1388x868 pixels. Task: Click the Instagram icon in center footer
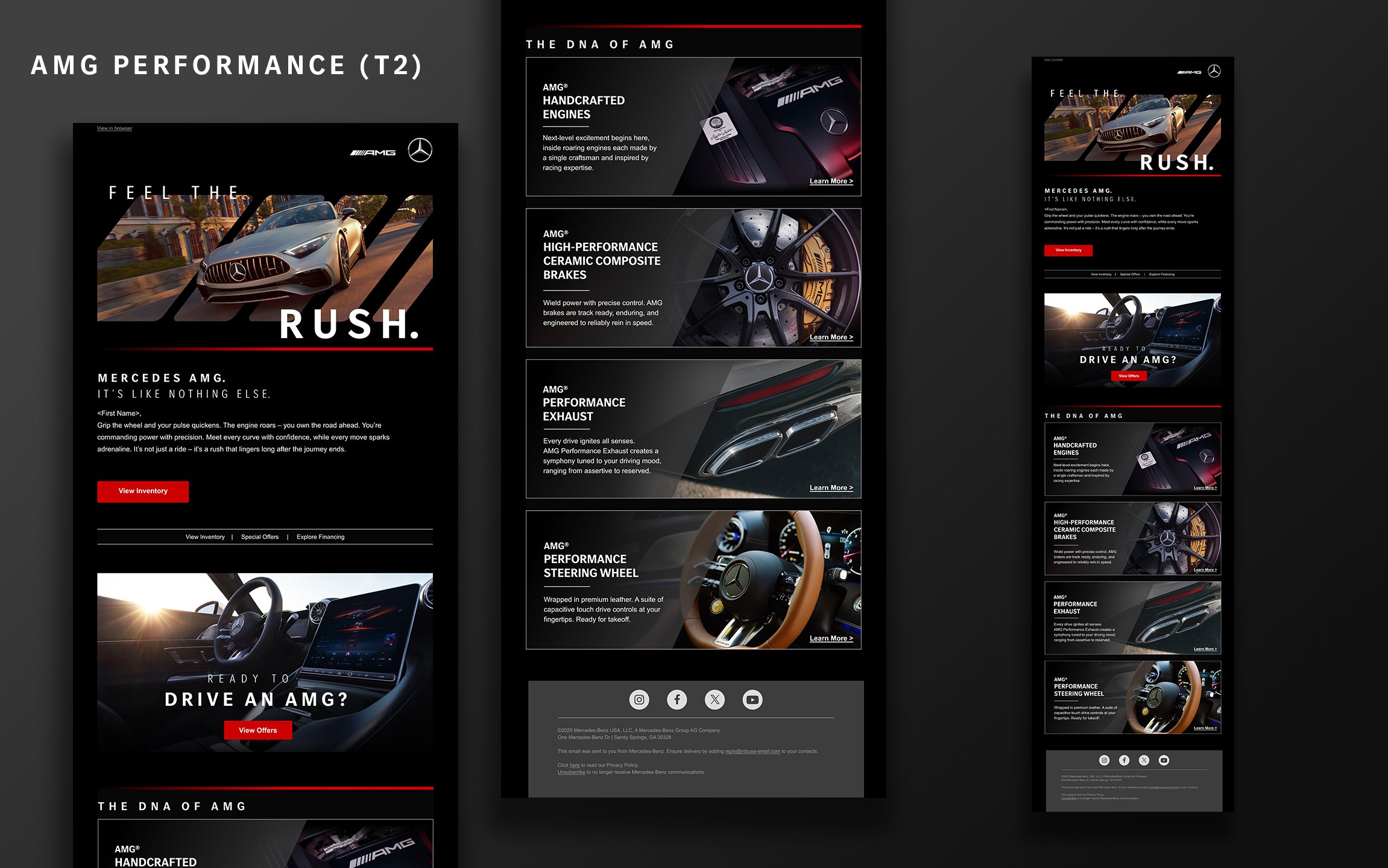point(639,699)
